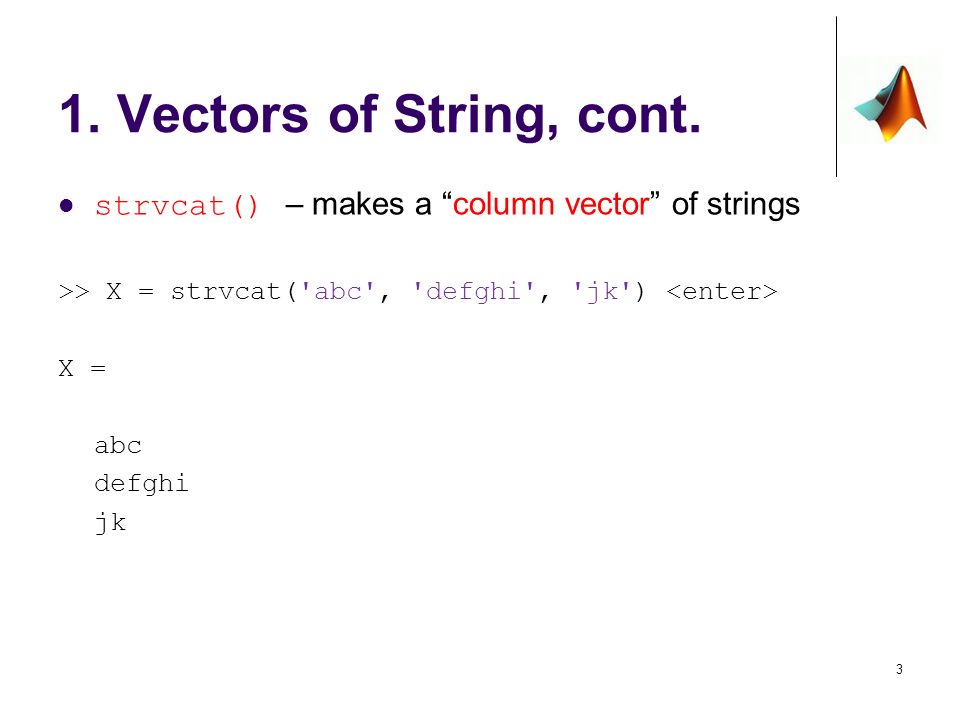Click the 'X =' output line
This screenshot has height=720, width=960.
pyautogui.click(x=83, y=369)
